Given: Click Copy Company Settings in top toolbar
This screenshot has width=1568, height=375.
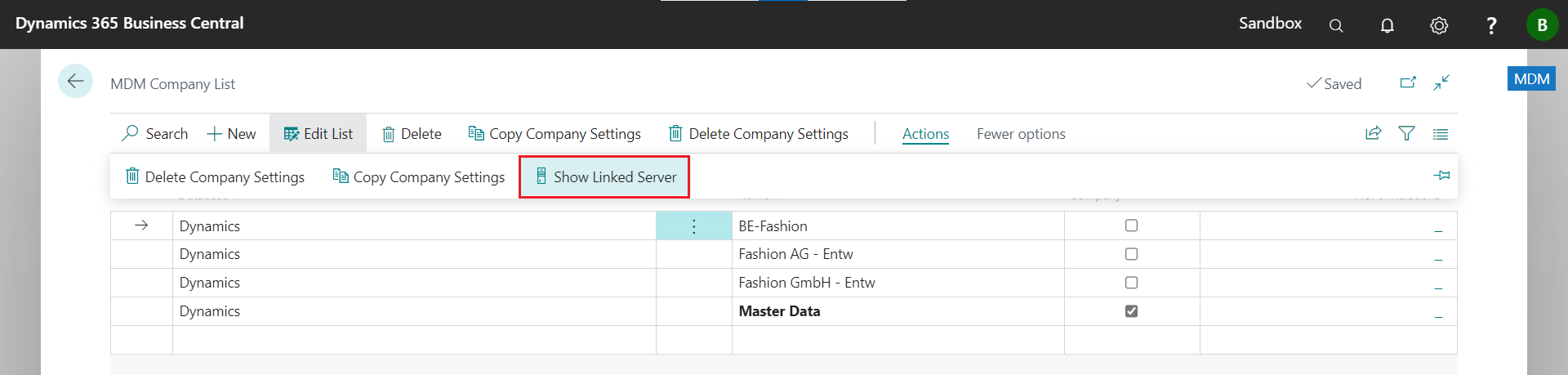Looking at the screenshot, I should [x=555, y=134].
